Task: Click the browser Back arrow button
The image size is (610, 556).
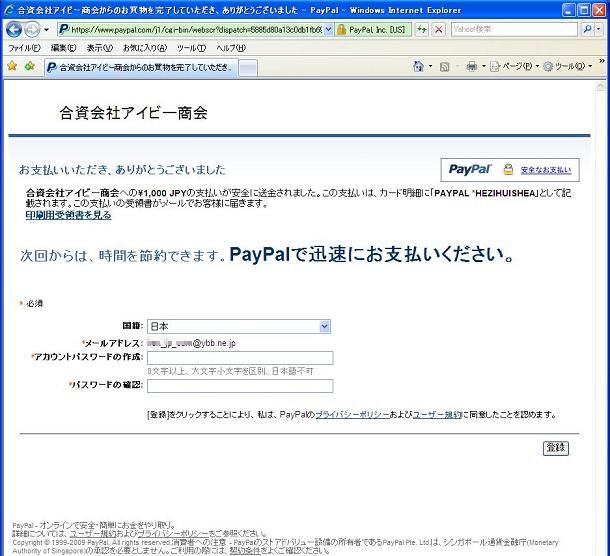Action: pyautogui.click(x=14, y=30)
